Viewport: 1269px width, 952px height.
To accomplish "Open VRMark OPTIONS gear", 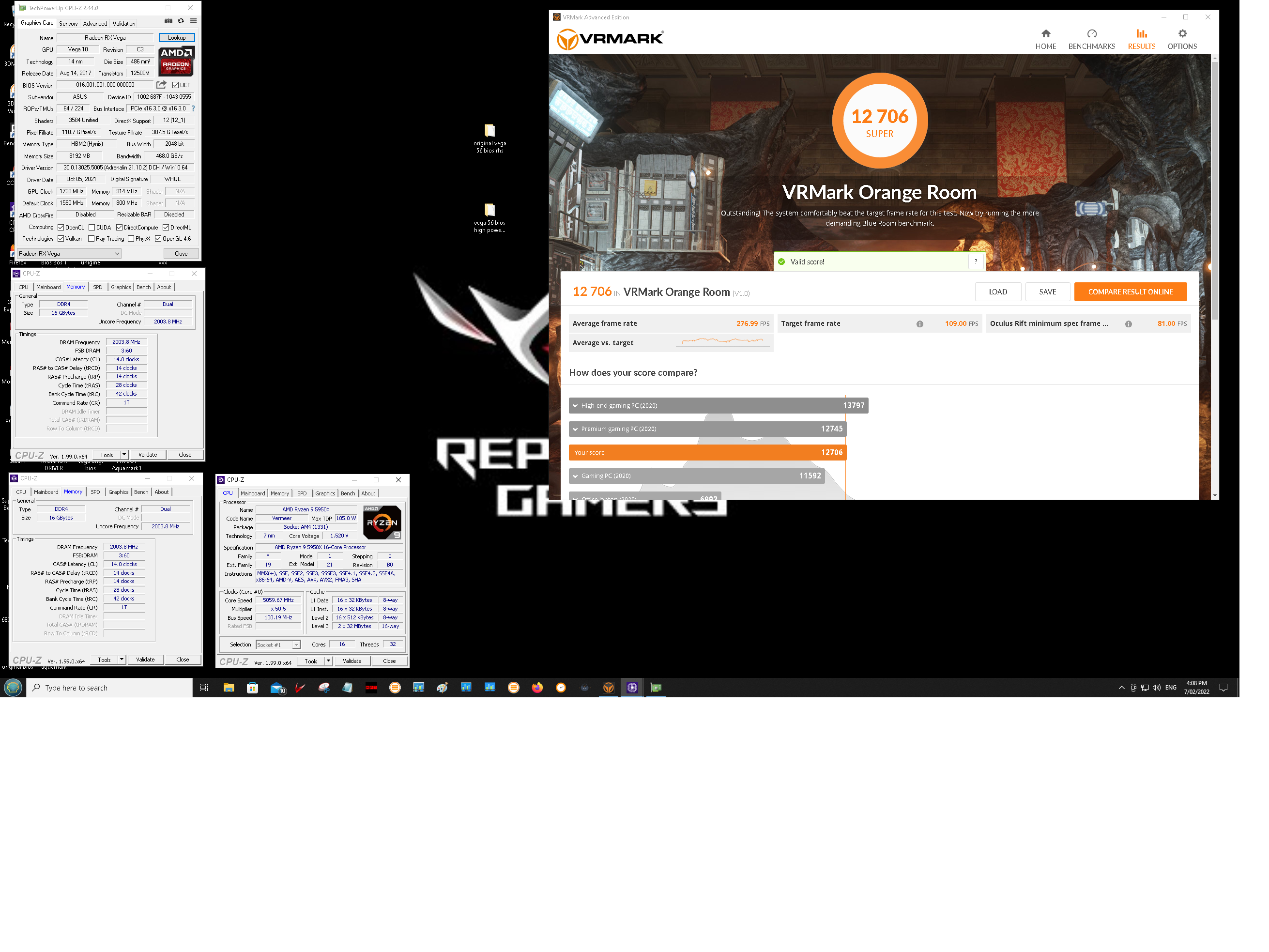I will (1182, 39).
